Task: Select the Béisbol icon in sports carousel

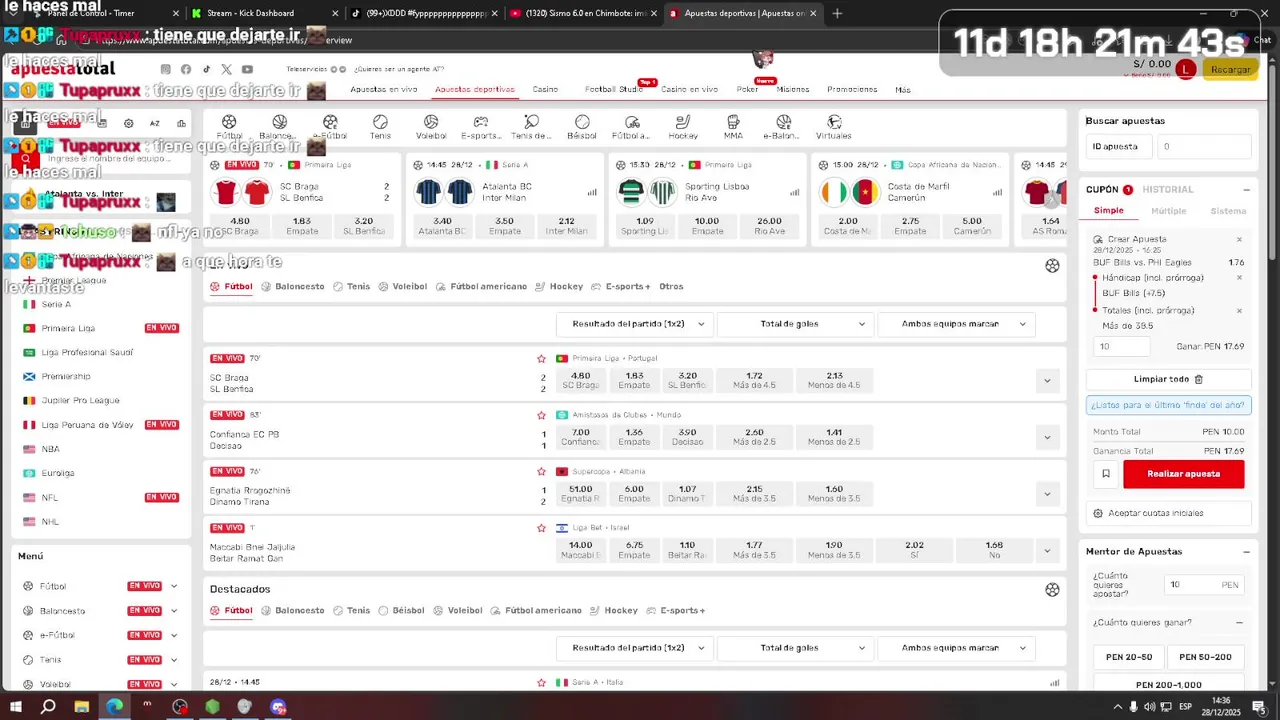Action: coord(582,122)
